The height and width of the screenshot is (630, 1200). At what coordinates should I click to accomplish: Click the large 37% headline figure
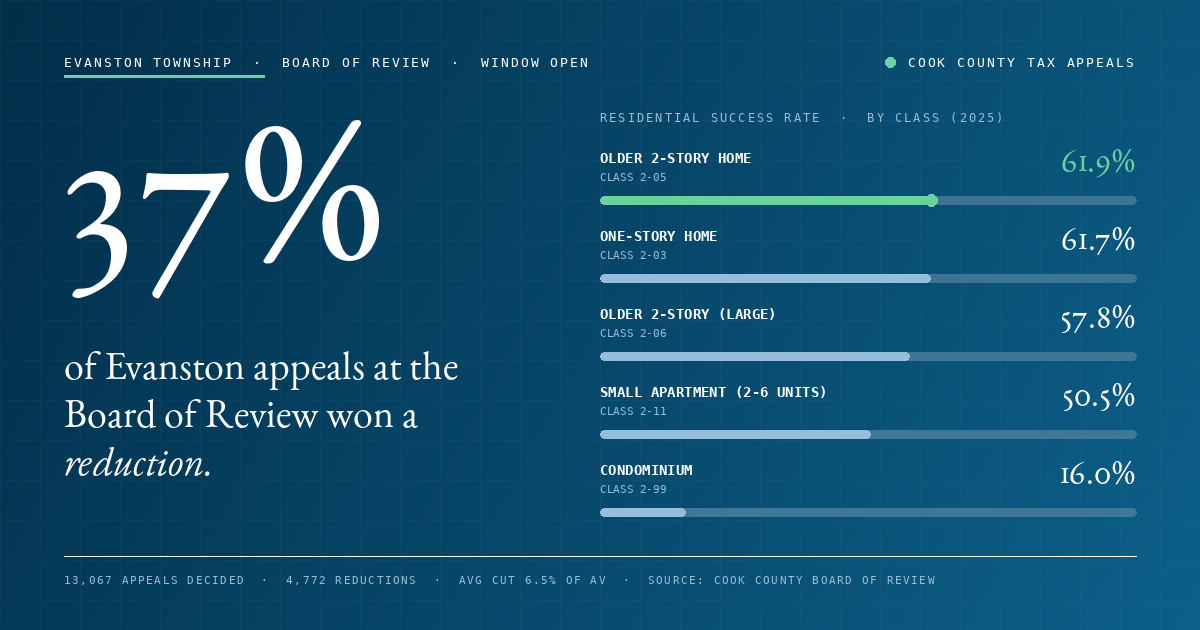tap(223, 210)
